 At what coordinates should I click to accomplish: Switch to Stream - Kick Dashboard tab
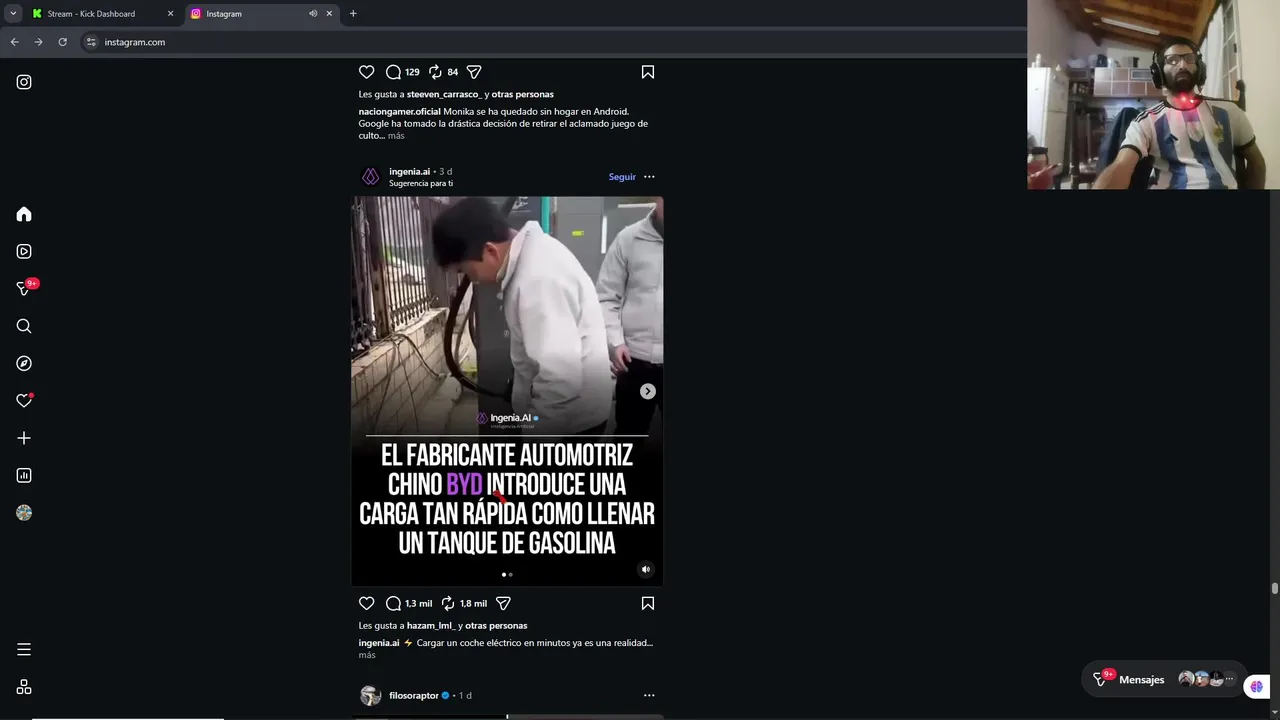91,14
